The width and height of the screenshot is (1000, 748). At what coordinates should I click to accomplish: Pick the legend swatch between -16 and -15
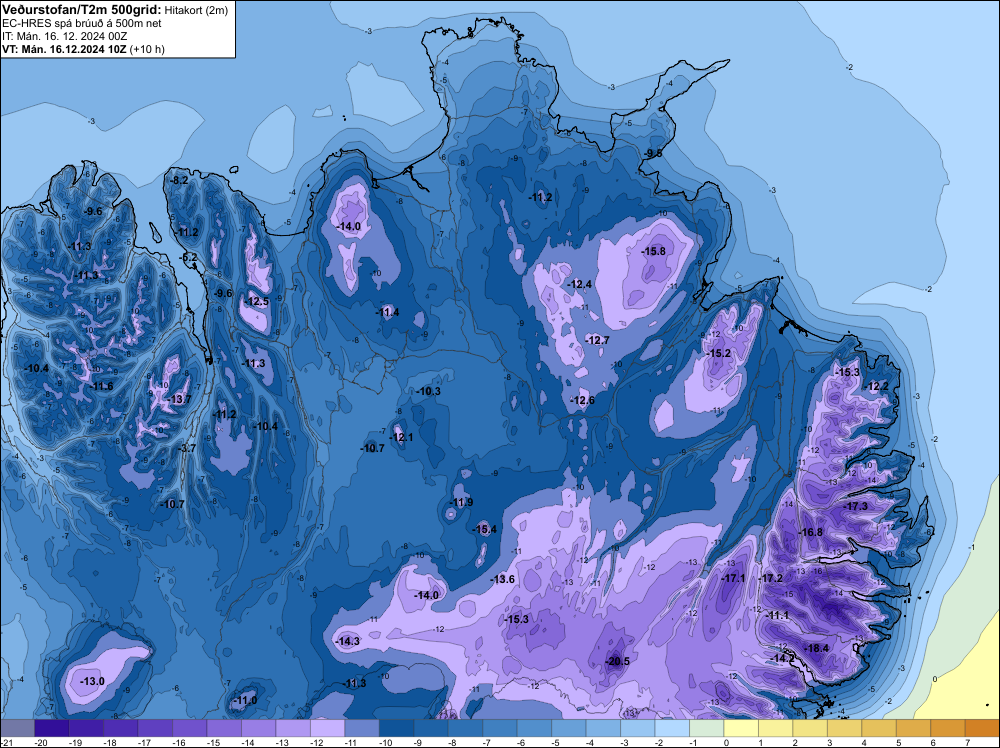pos(189,728)
